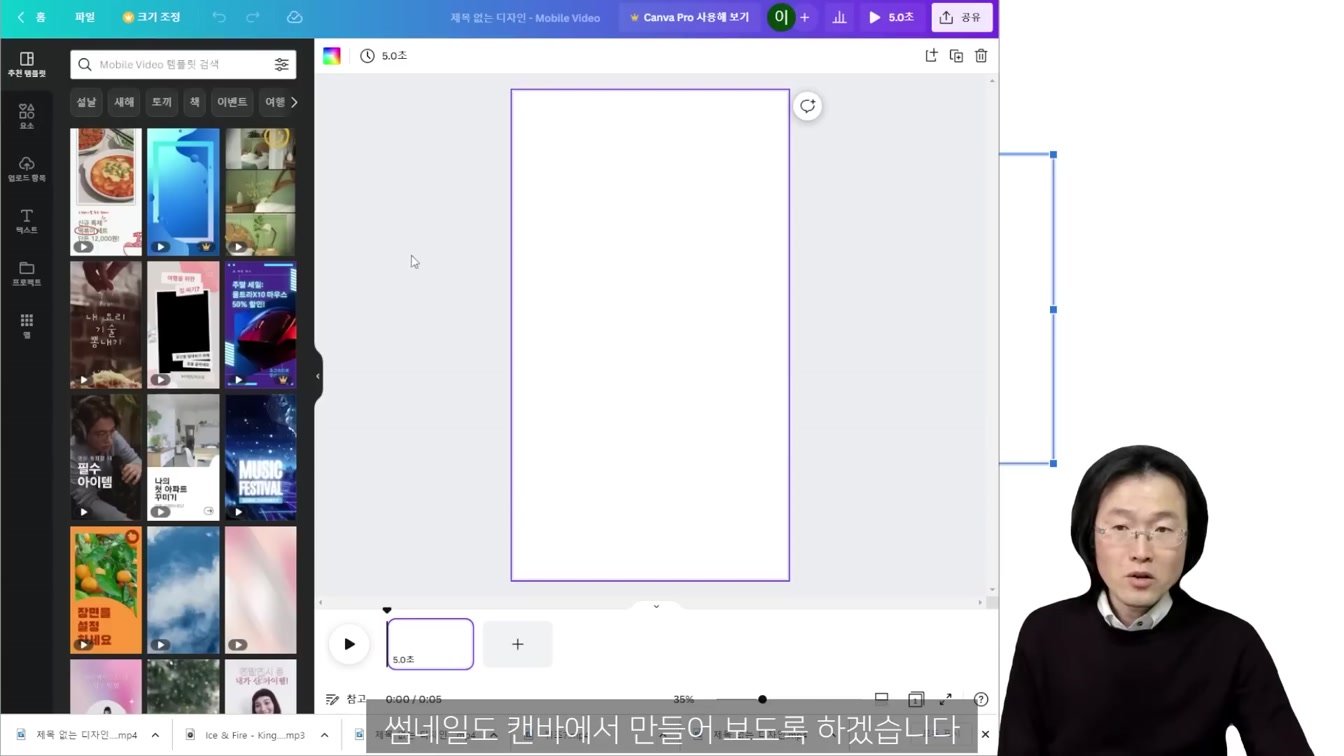
Task: Click the undo arrow in the top bar
Action: 219,17
